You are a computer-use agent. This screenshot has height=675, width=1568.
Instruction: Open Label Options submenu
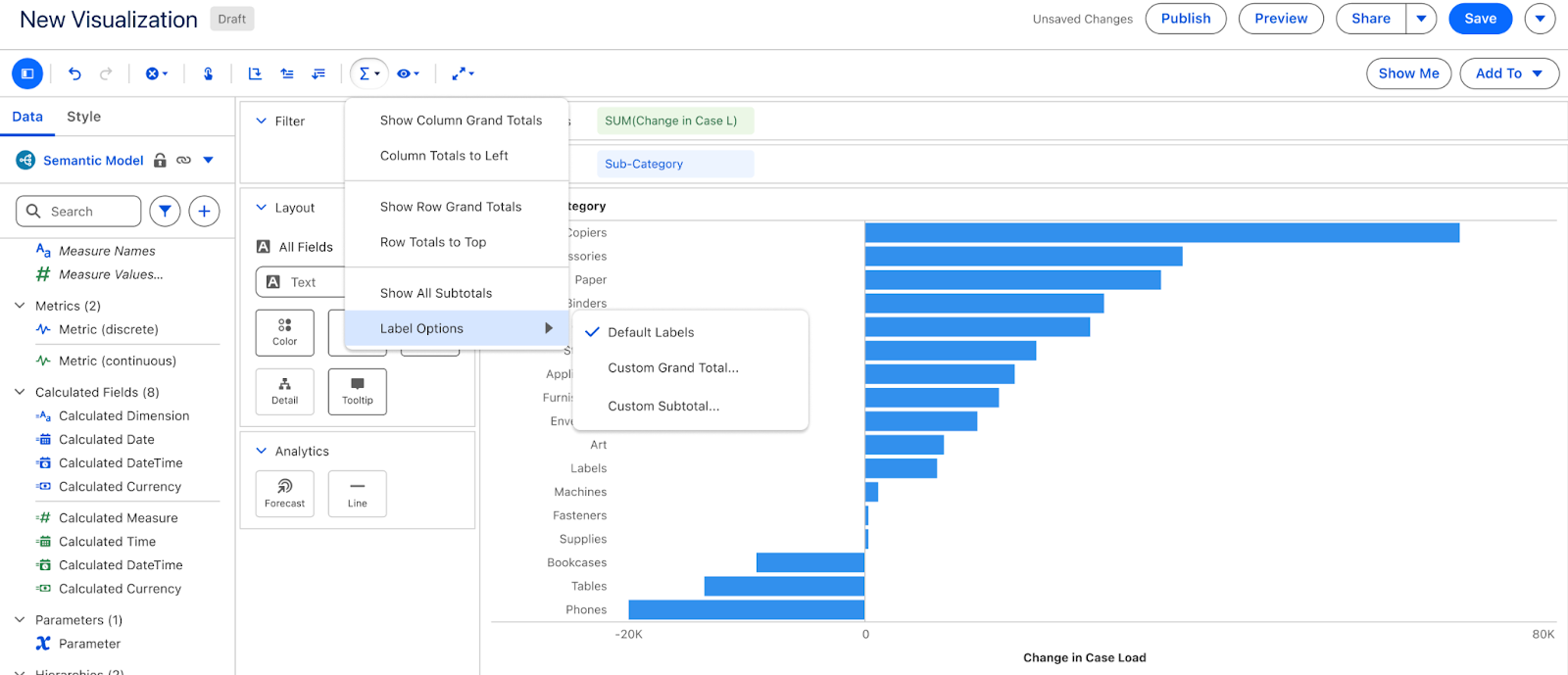pyautogui.click(x=457, y=328)
